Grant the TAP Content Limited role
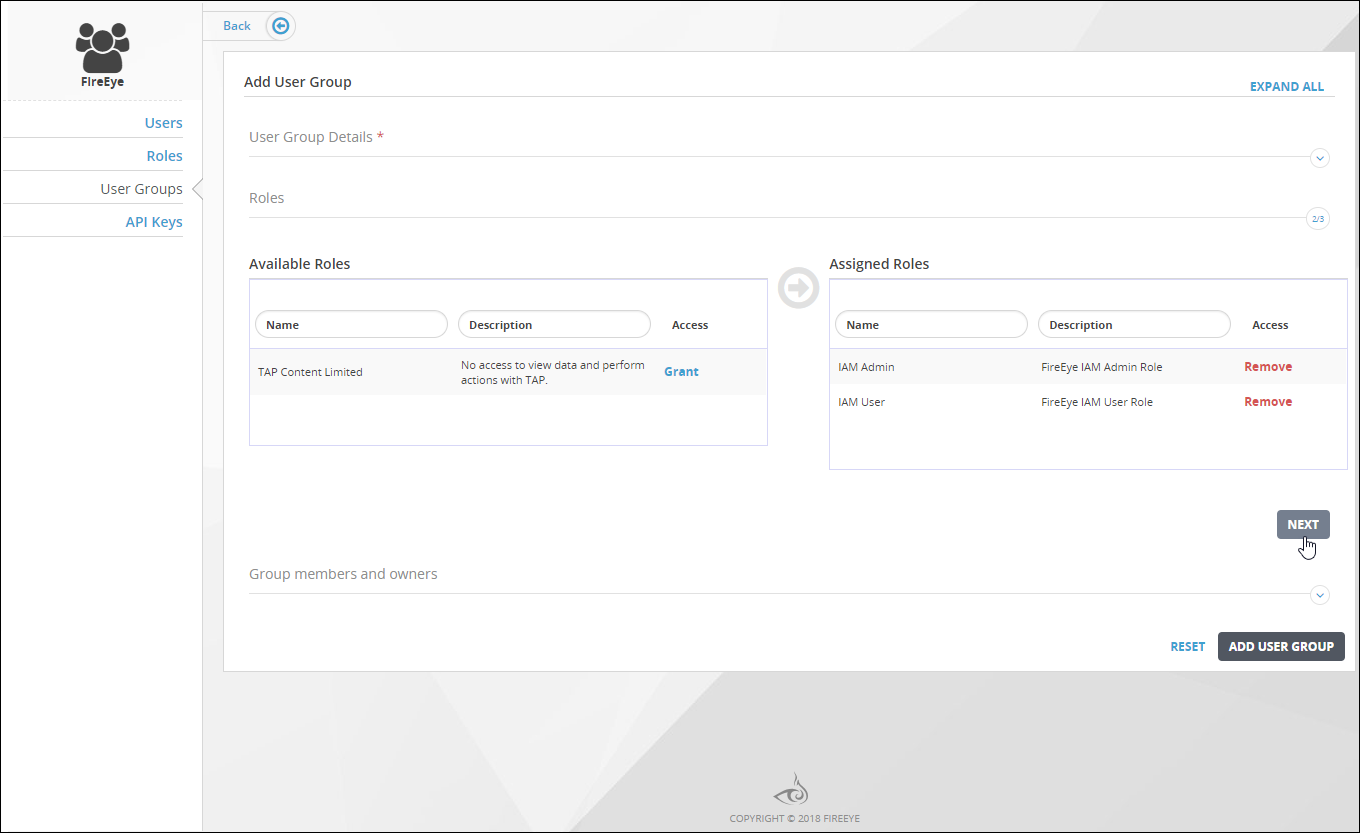 681,372
